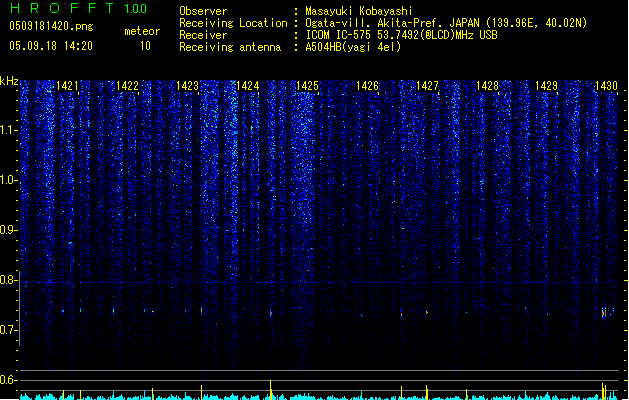Click observer name Masayuki Kobayashi
Screen dimensions: 629x400
359,11
